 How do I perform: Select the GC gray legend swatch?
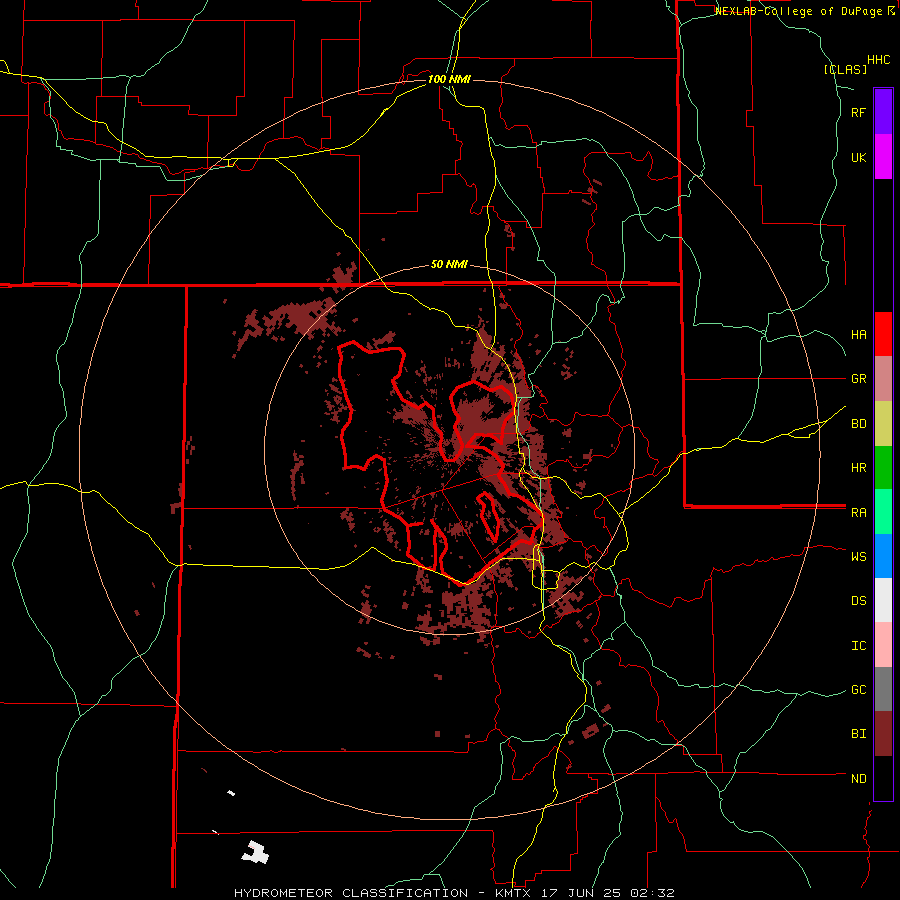click(x=883, y=689)
